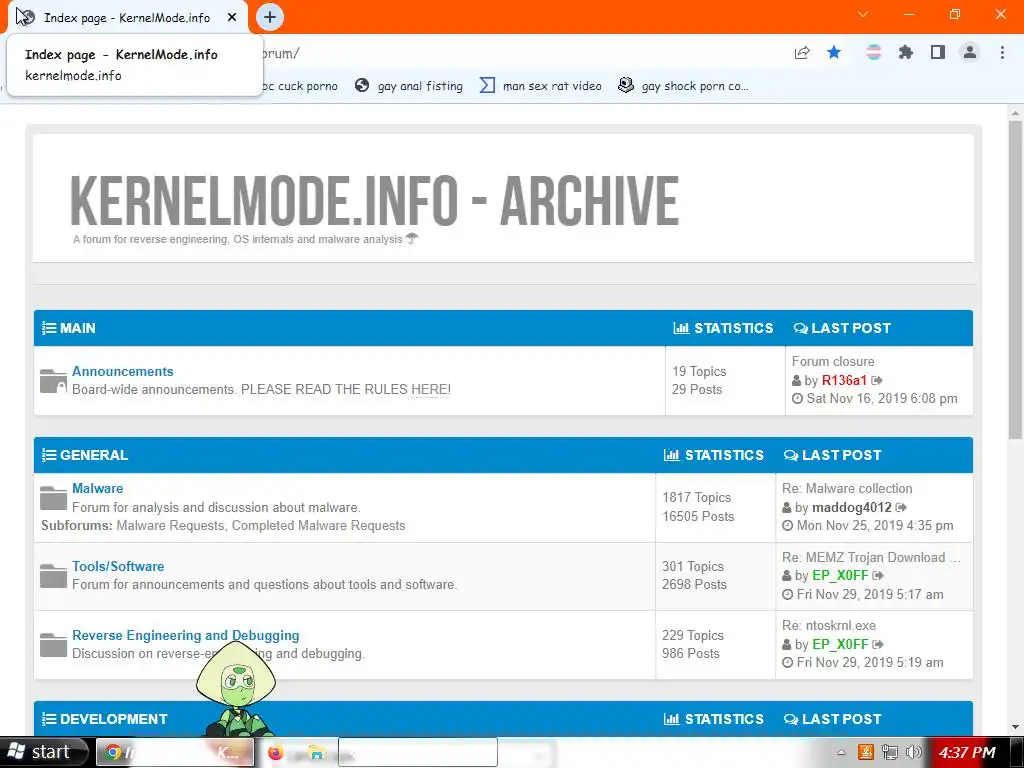The width and height of the screenshot is (1024, 768).
Task: Open Chrome's three-dot menu
Action: [1002, 52]
